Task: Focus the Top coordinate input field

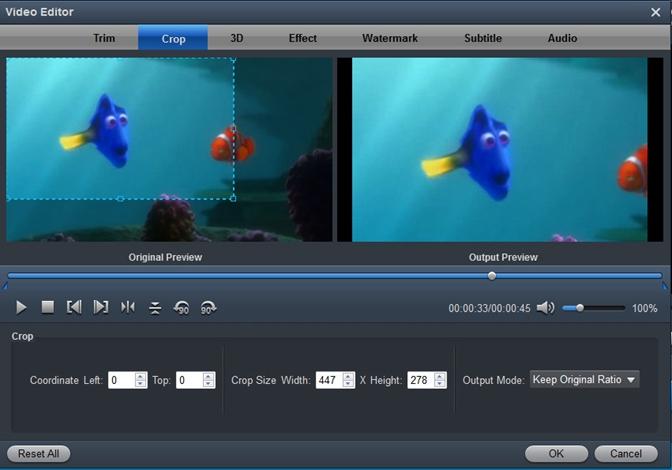Action: coord(189,380)
